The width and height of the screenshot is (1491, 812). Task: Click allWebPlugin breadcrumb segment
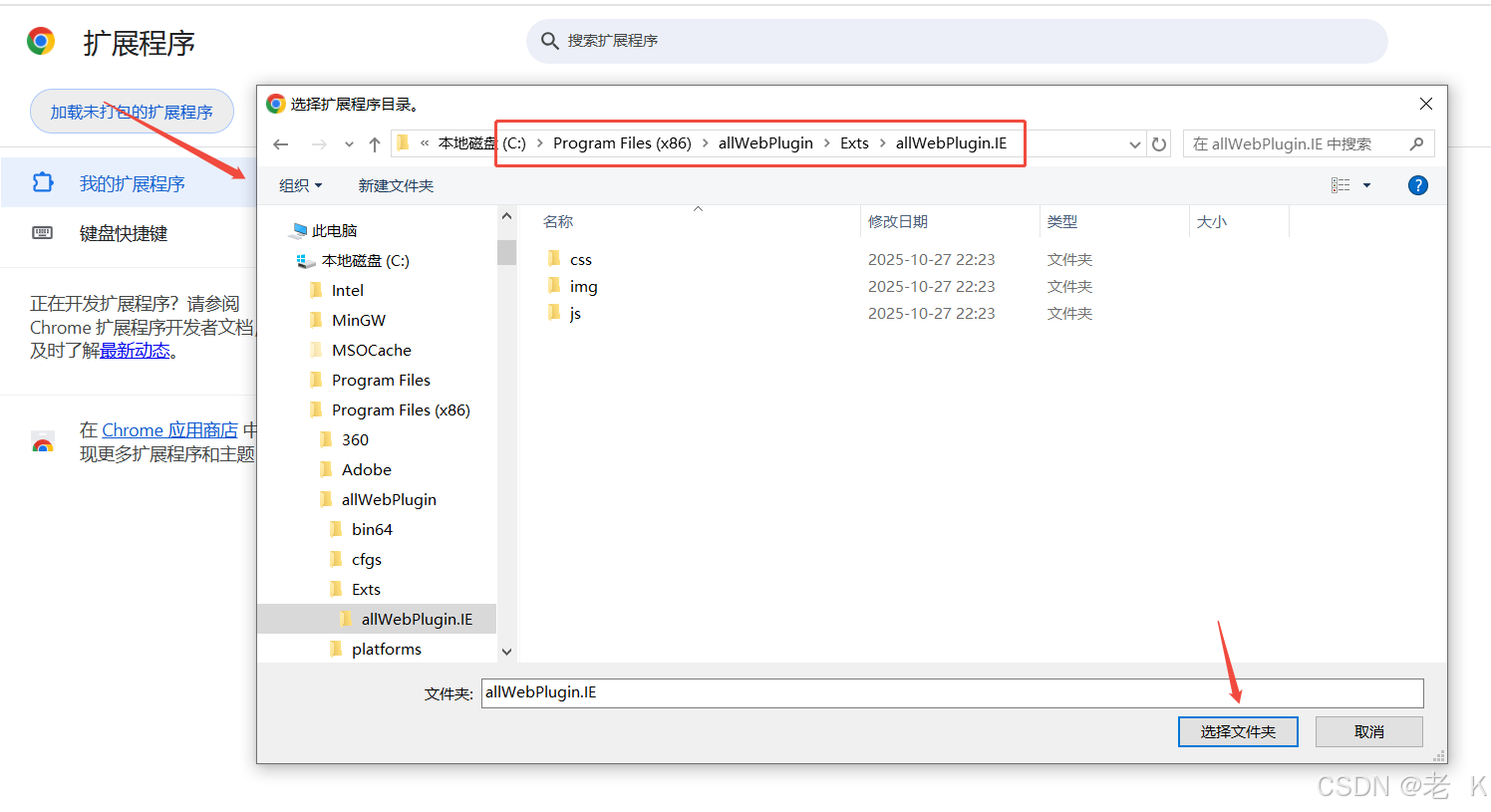point(765,143)
